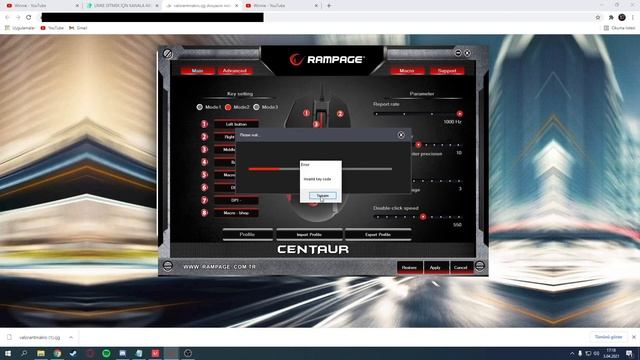640x360 pixels.
Task: Open DPI - key assignment for button 7
Action: tap(236, 200)
